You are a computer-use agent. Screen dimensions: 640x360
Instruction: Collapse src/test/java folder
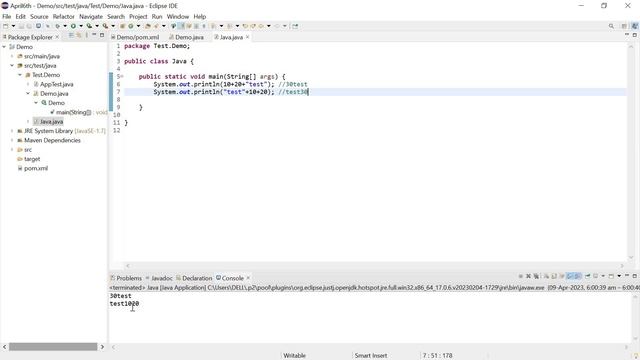[12, 66]
